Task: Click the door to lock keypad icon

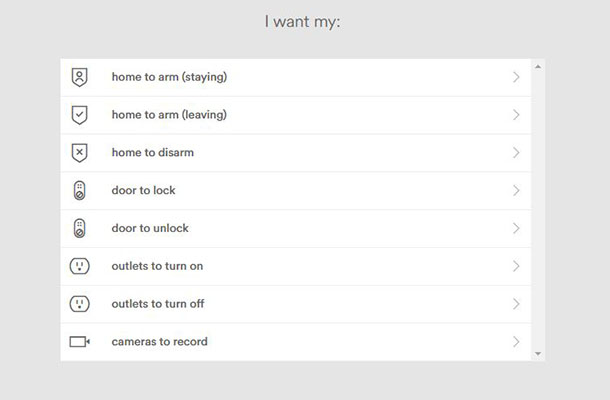Action: tap(79, 190)
